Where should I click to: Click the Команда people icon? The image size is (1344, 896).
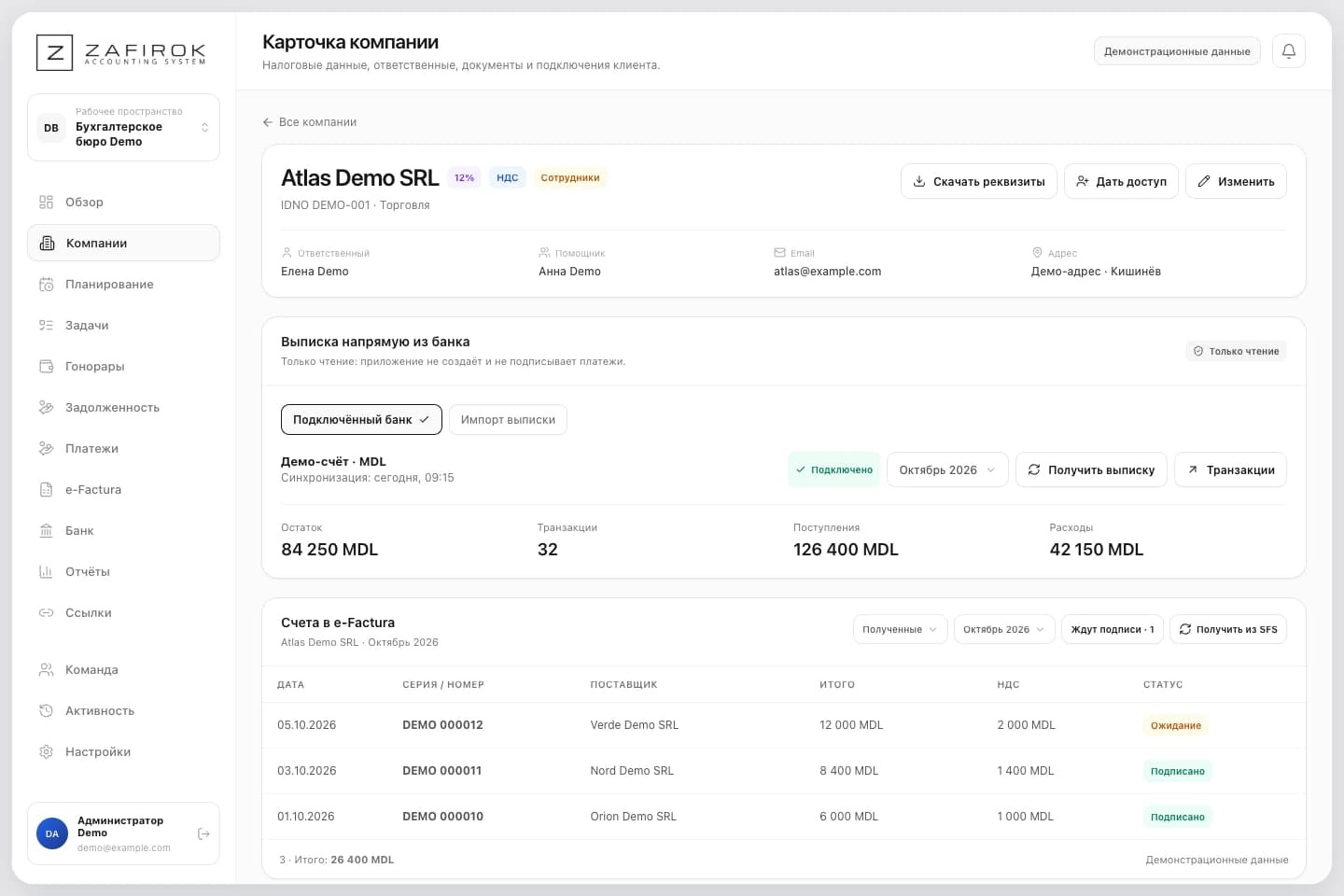coord(46,670)
